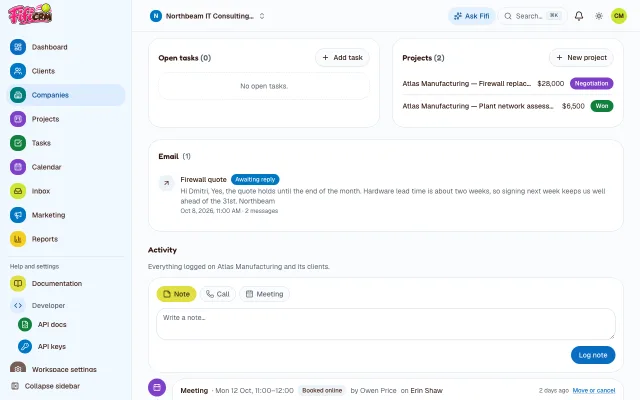Click the No open tasks placeholder

point(264,86)
